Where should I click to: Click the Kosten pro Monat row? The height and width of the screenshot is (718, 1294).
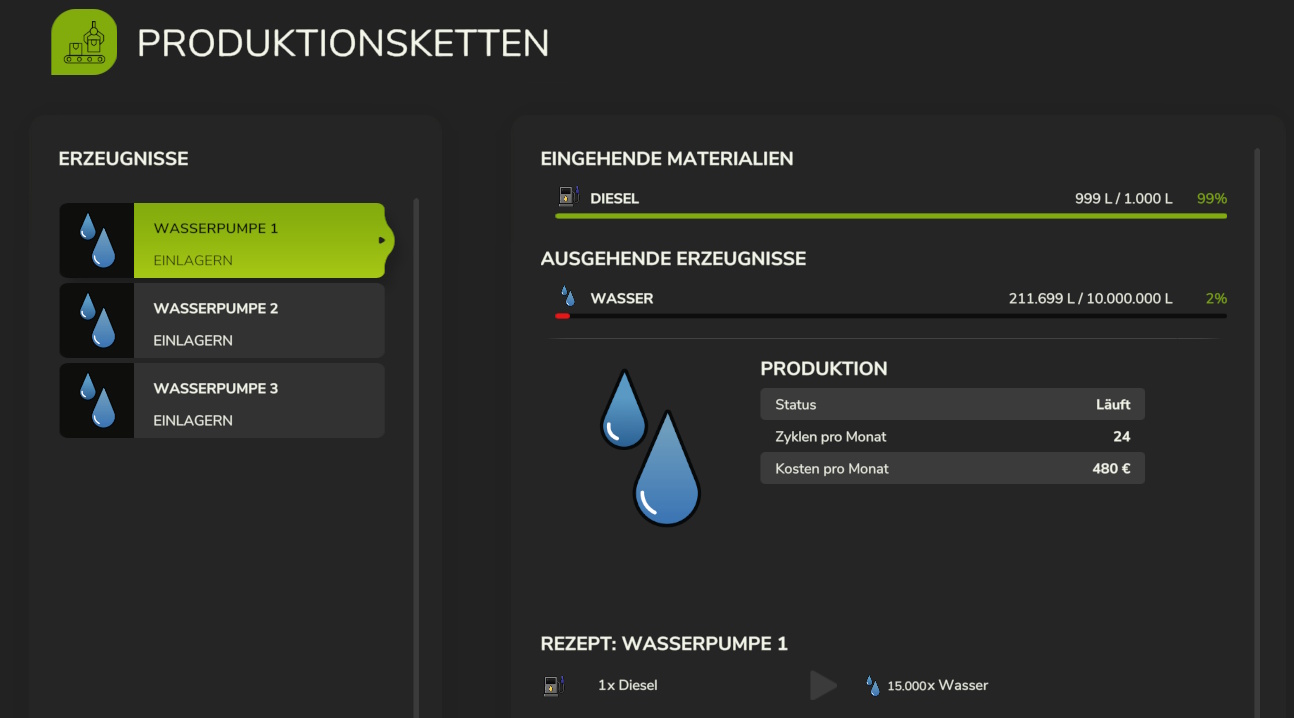click(953, 468)
